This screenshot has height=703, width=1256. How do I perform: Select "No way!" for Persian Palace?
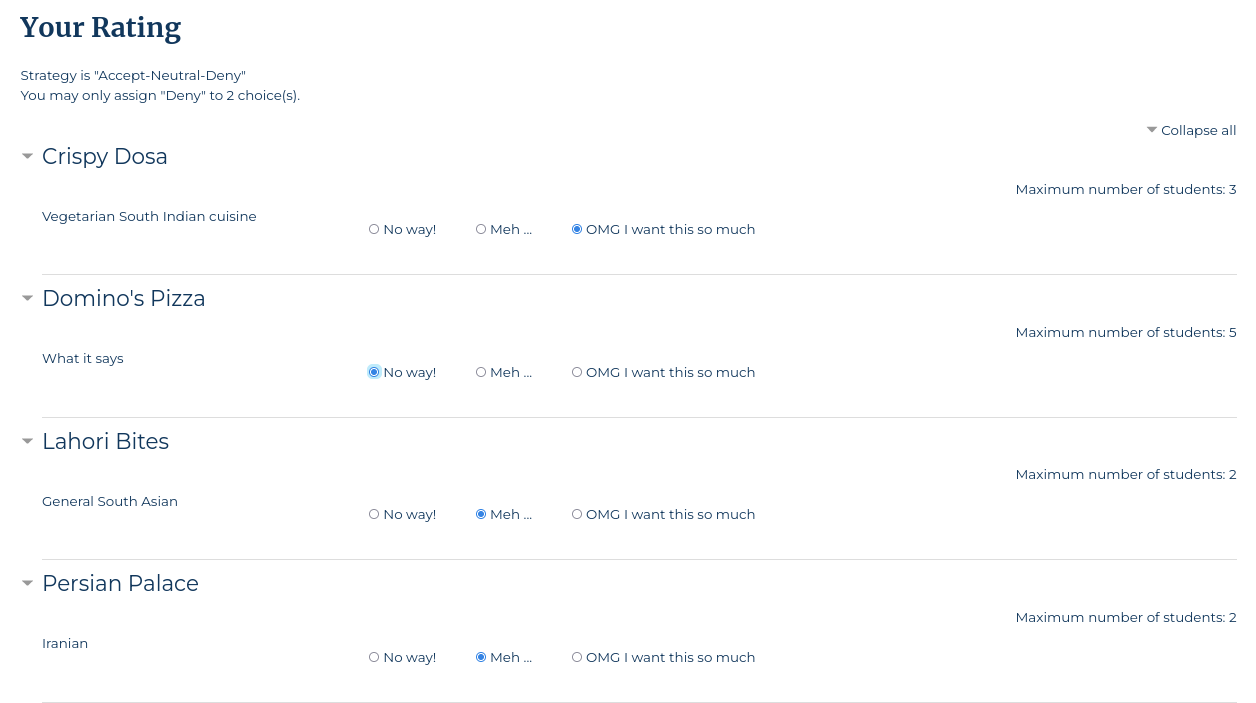[374, 657]
